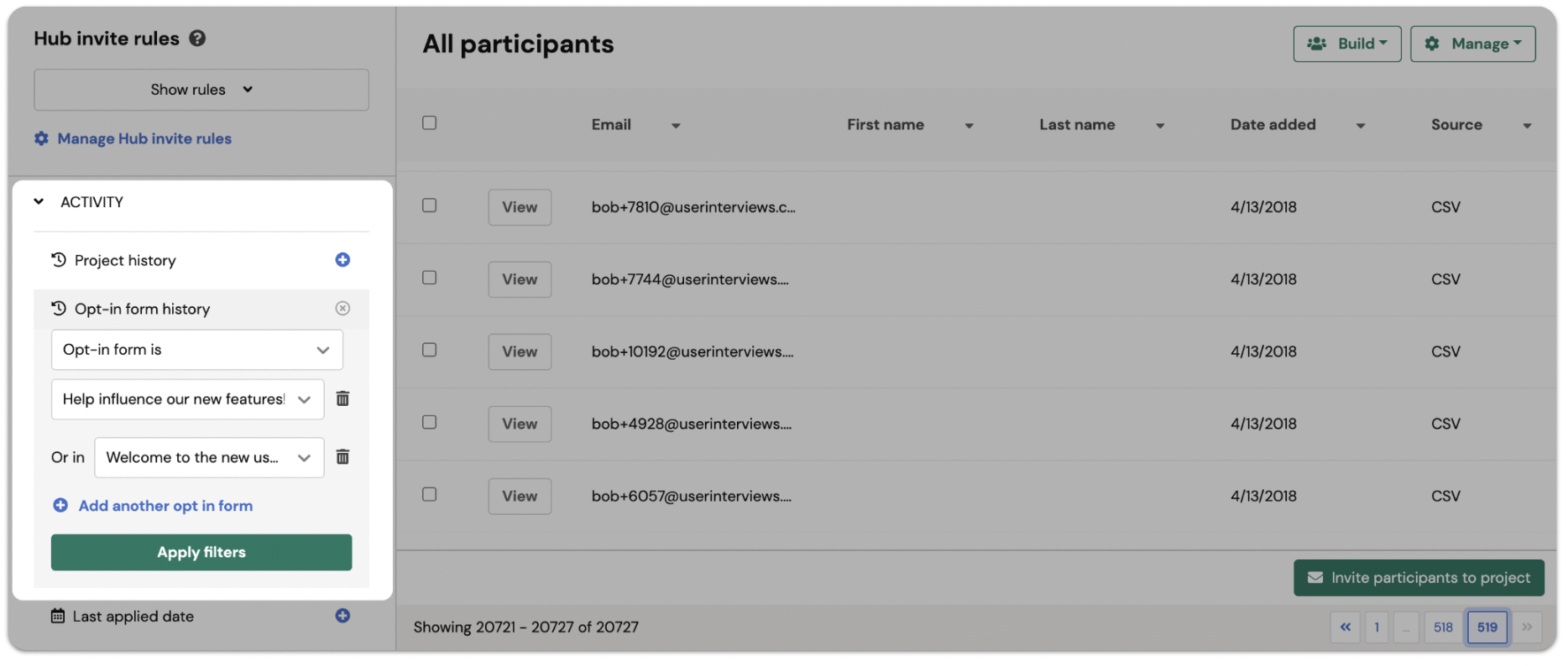This screenshot has height=666, width=1568.
Task: Click the gear icon beside Manage Hub invite rules
Action: (41, 138)
